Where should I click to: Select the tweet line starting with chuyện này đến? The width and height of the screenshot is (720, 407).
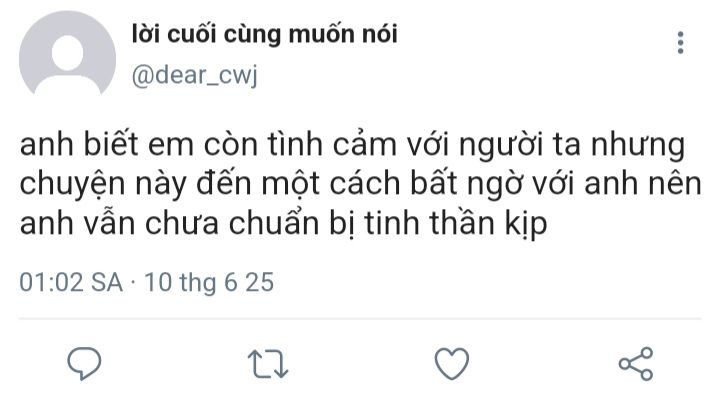pos(360,185)
